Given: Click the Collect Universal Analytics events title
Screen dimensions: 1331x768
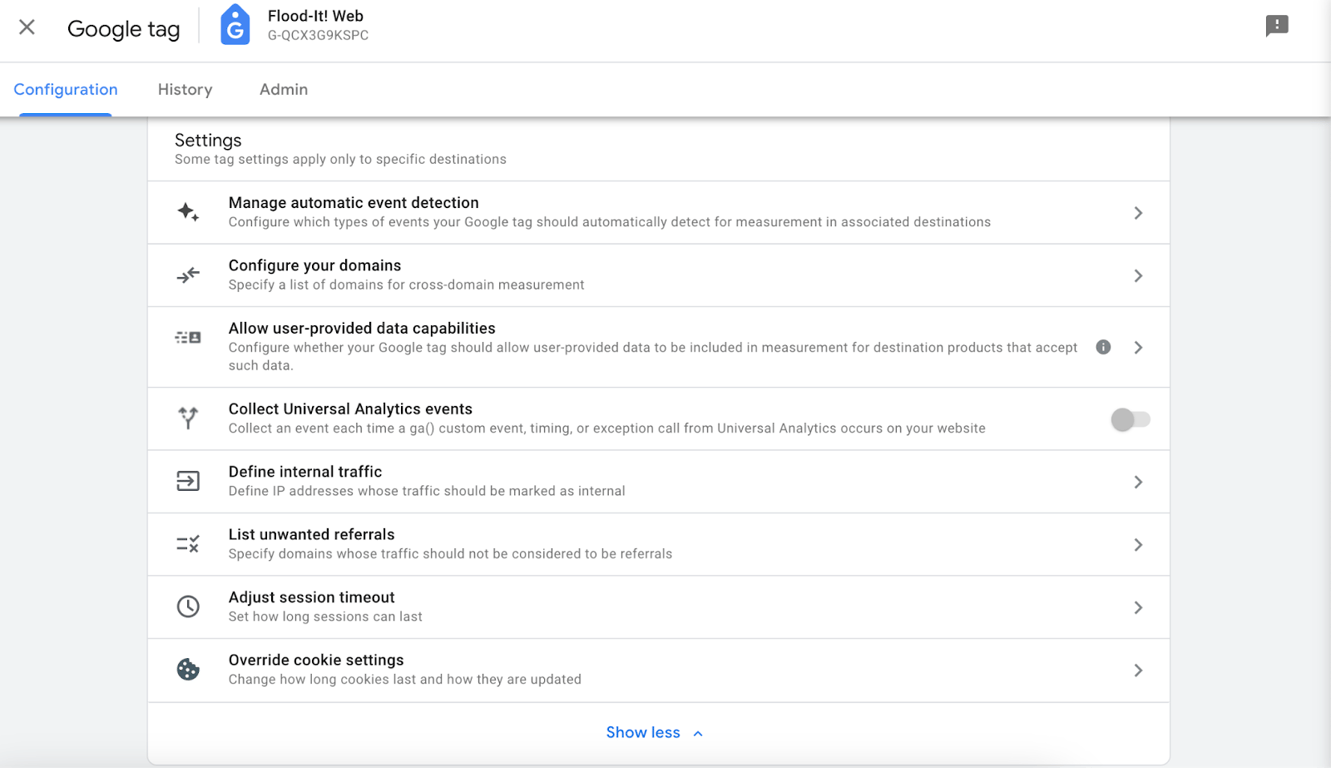Looking at the screenshot, I should point(350,409).
